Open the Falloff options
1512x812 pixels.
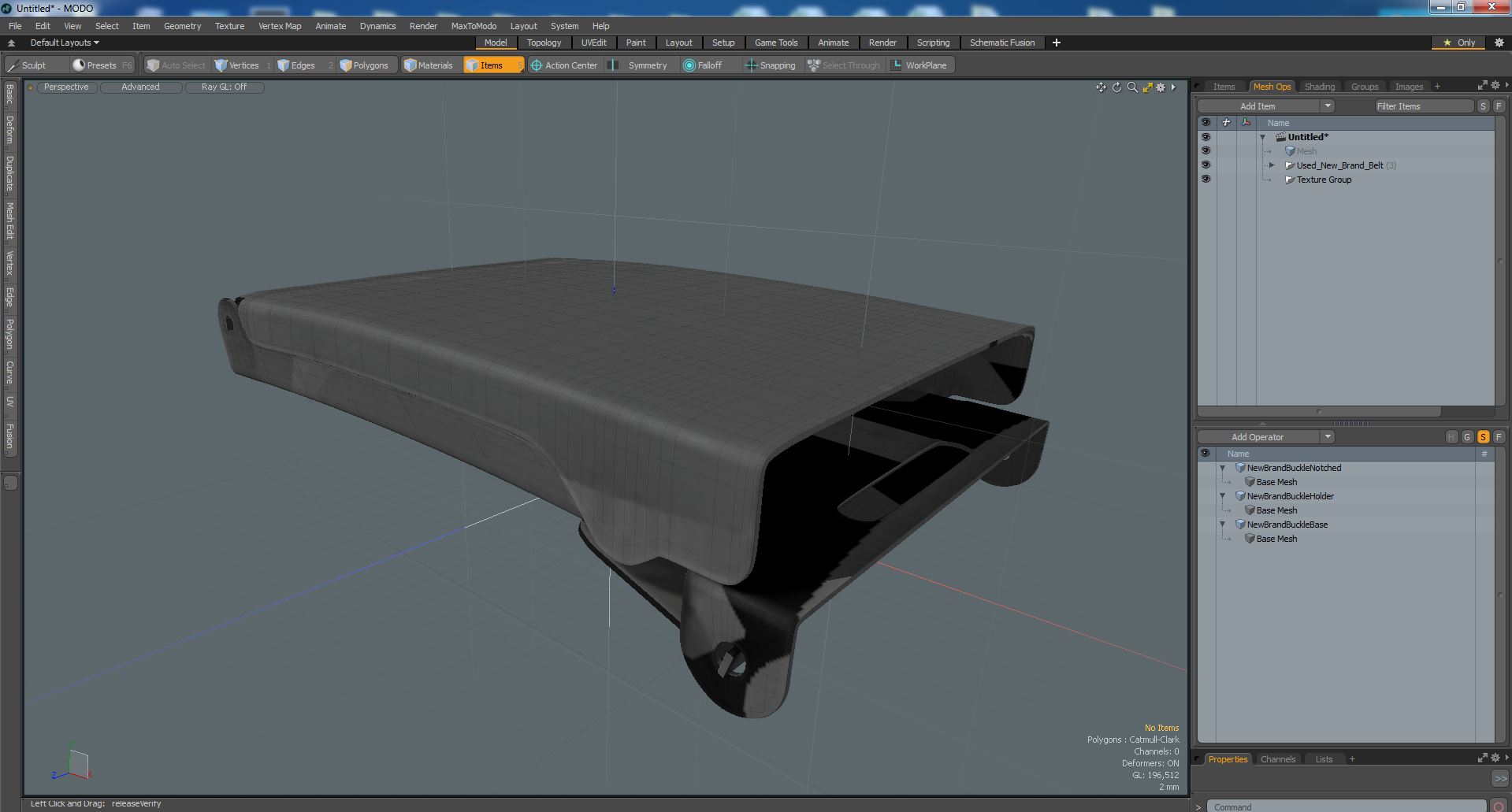coord(709,65)
